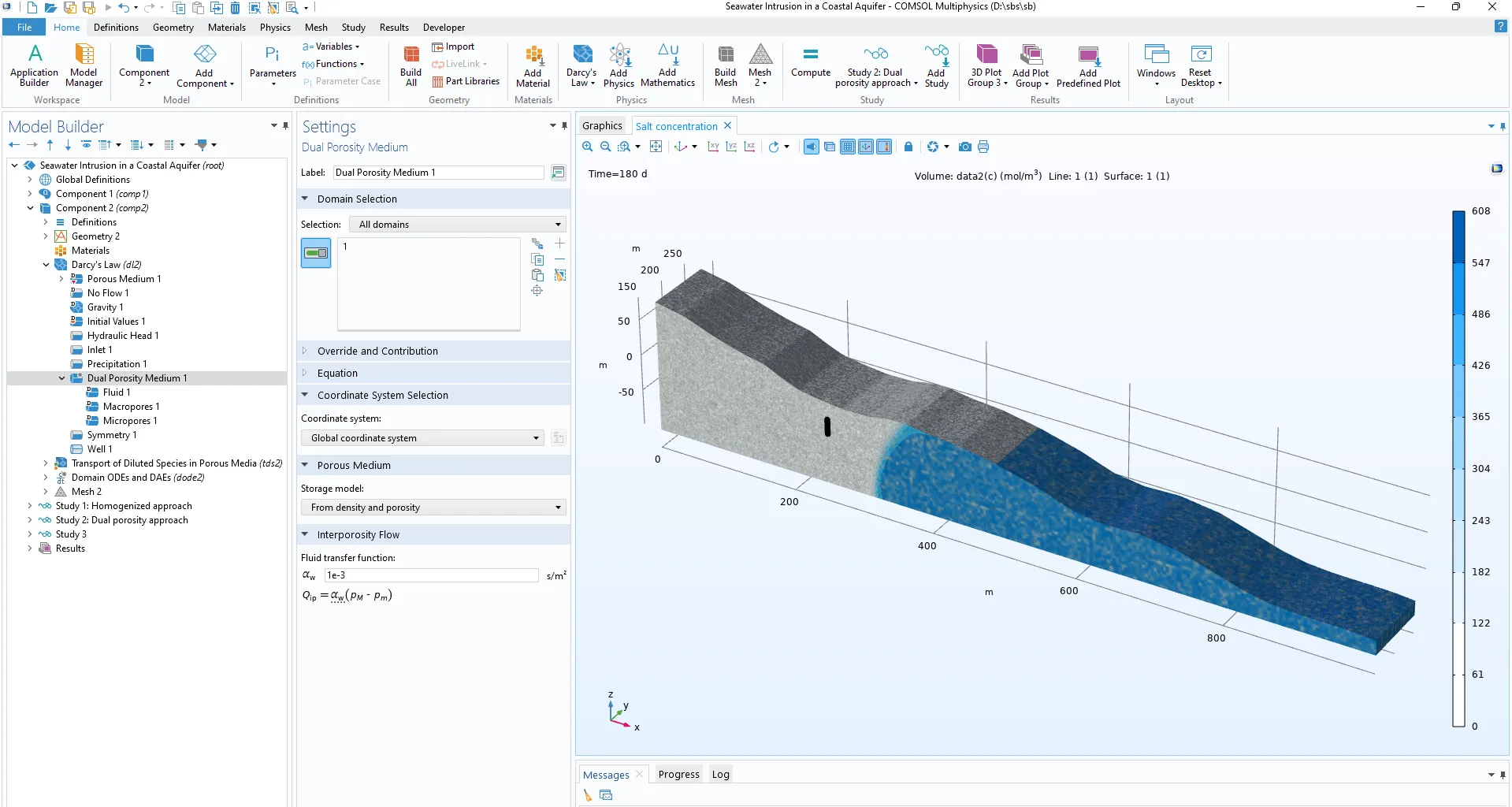Viewport: 1512px width, 807px height.
Task: Toggle the domain selection activate switch
Action: [x=316, y=253]
